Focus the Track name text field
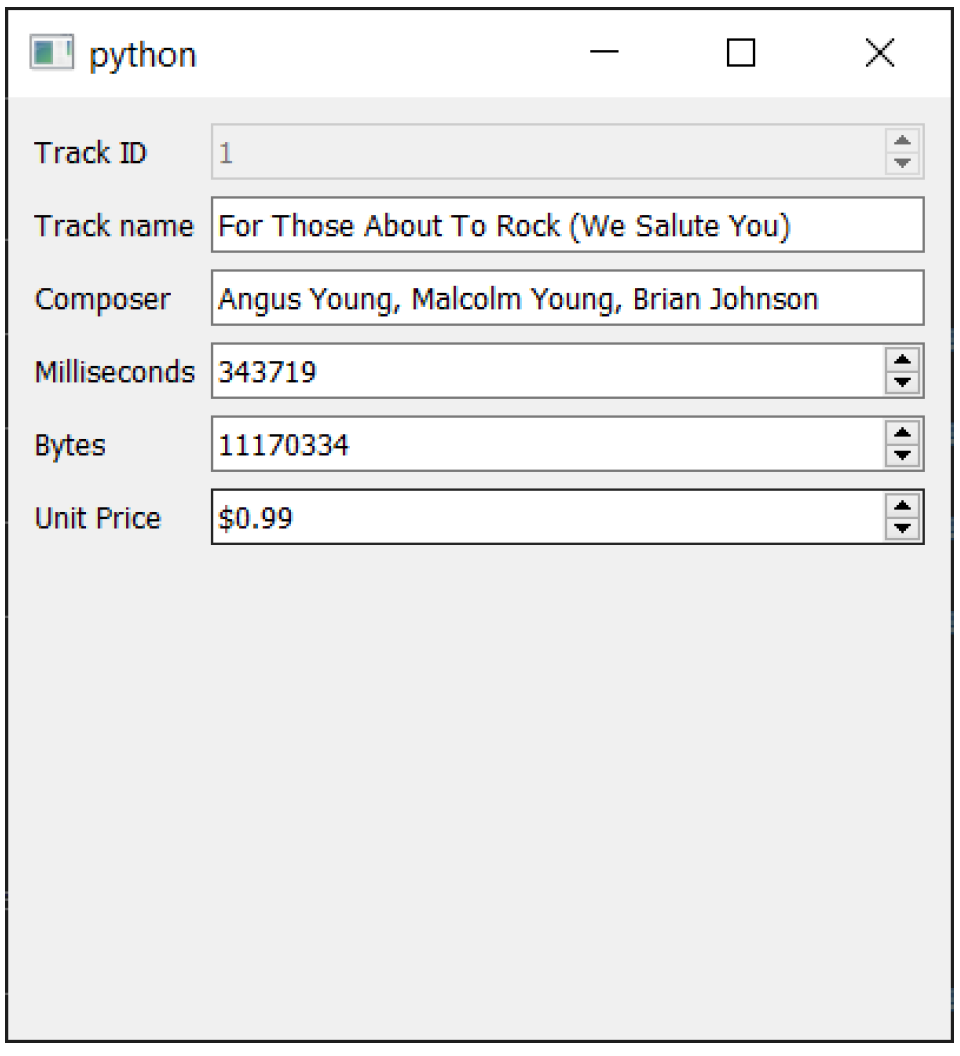This screenshot has height=1056, width=960. 567,225
